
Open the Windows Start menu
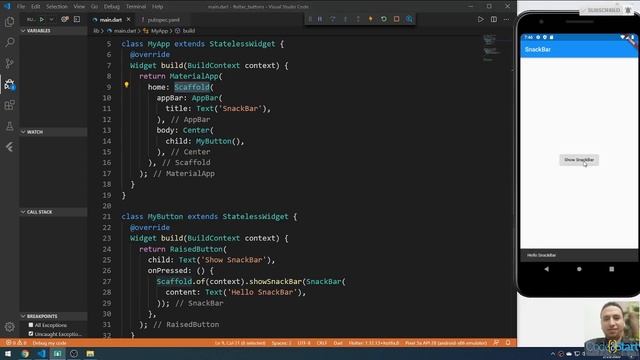(8, 353)
